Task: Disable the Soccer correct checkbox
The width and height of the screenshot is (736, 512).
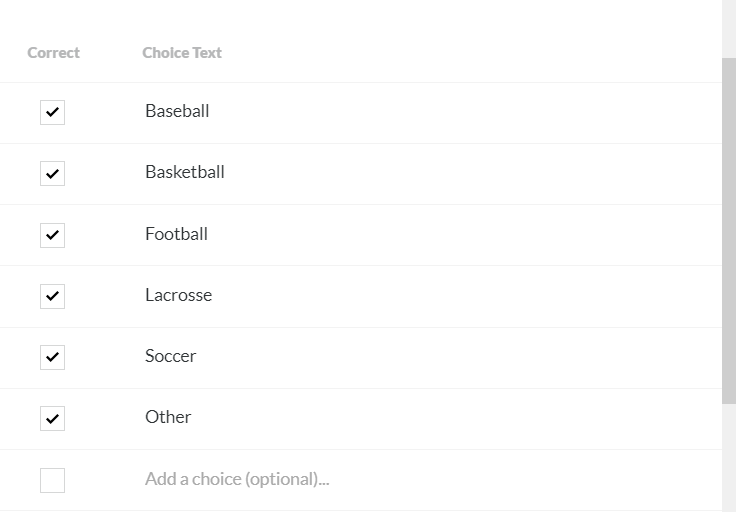Action: pos(52,357)
